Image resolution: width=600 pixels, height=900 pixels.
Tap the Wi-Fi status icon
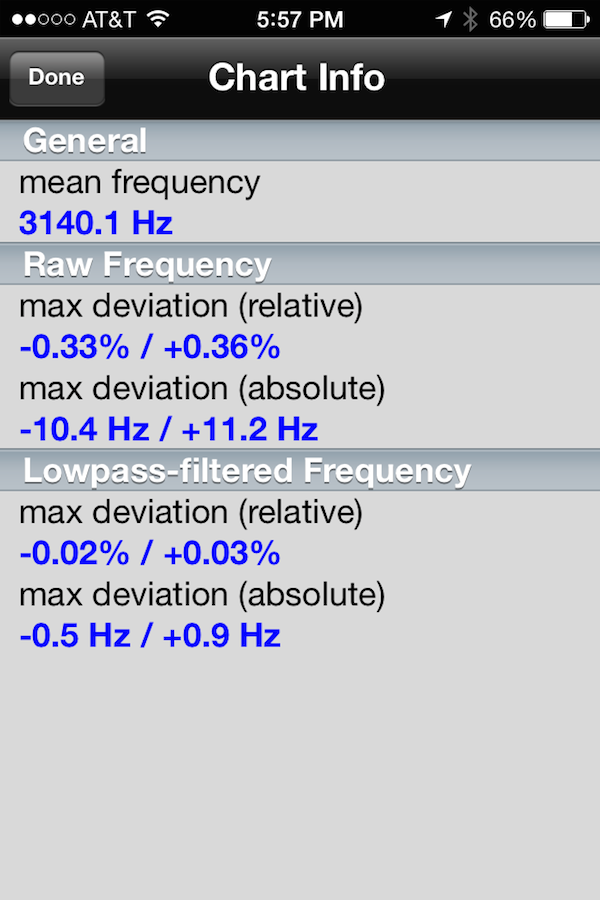click(157, 20)
